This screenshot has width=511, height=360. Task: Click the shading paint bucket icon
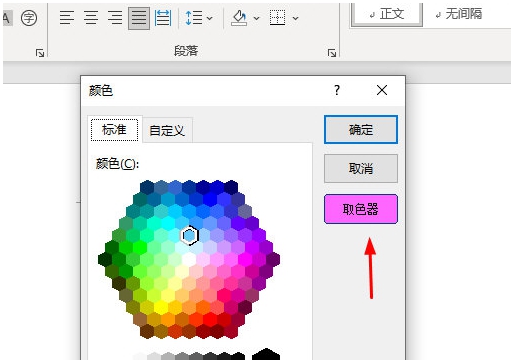click(239, 18)
